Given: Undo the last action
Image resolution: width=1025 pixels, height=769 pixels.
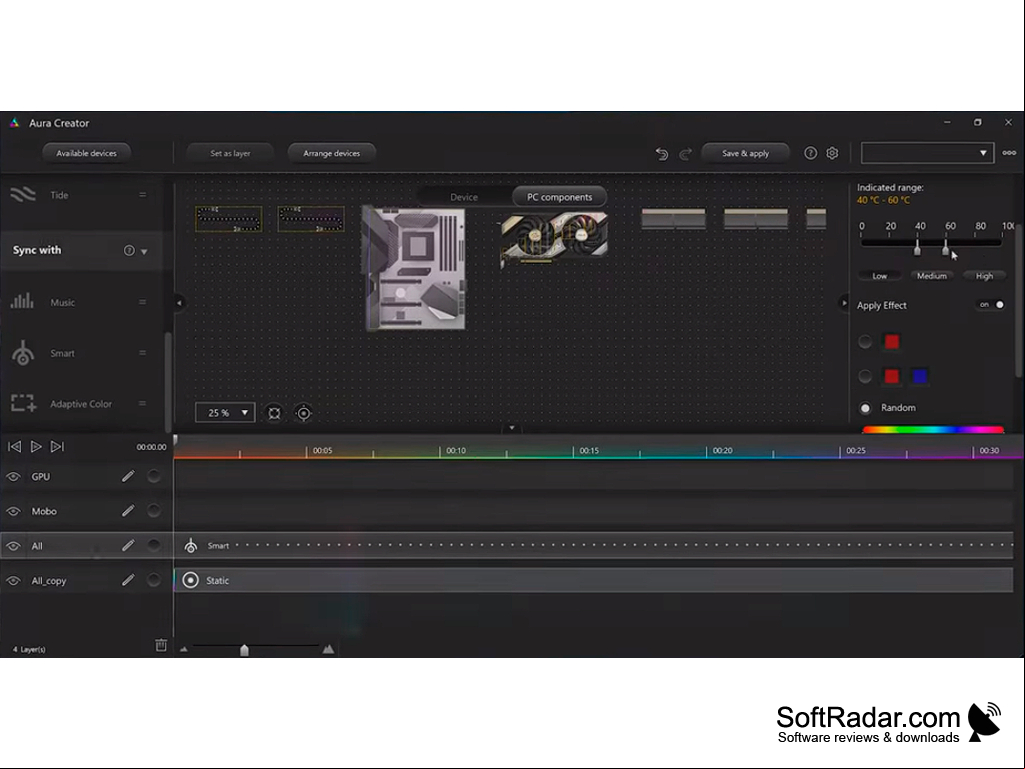Looking at the screenshot, I should [662, 154].
